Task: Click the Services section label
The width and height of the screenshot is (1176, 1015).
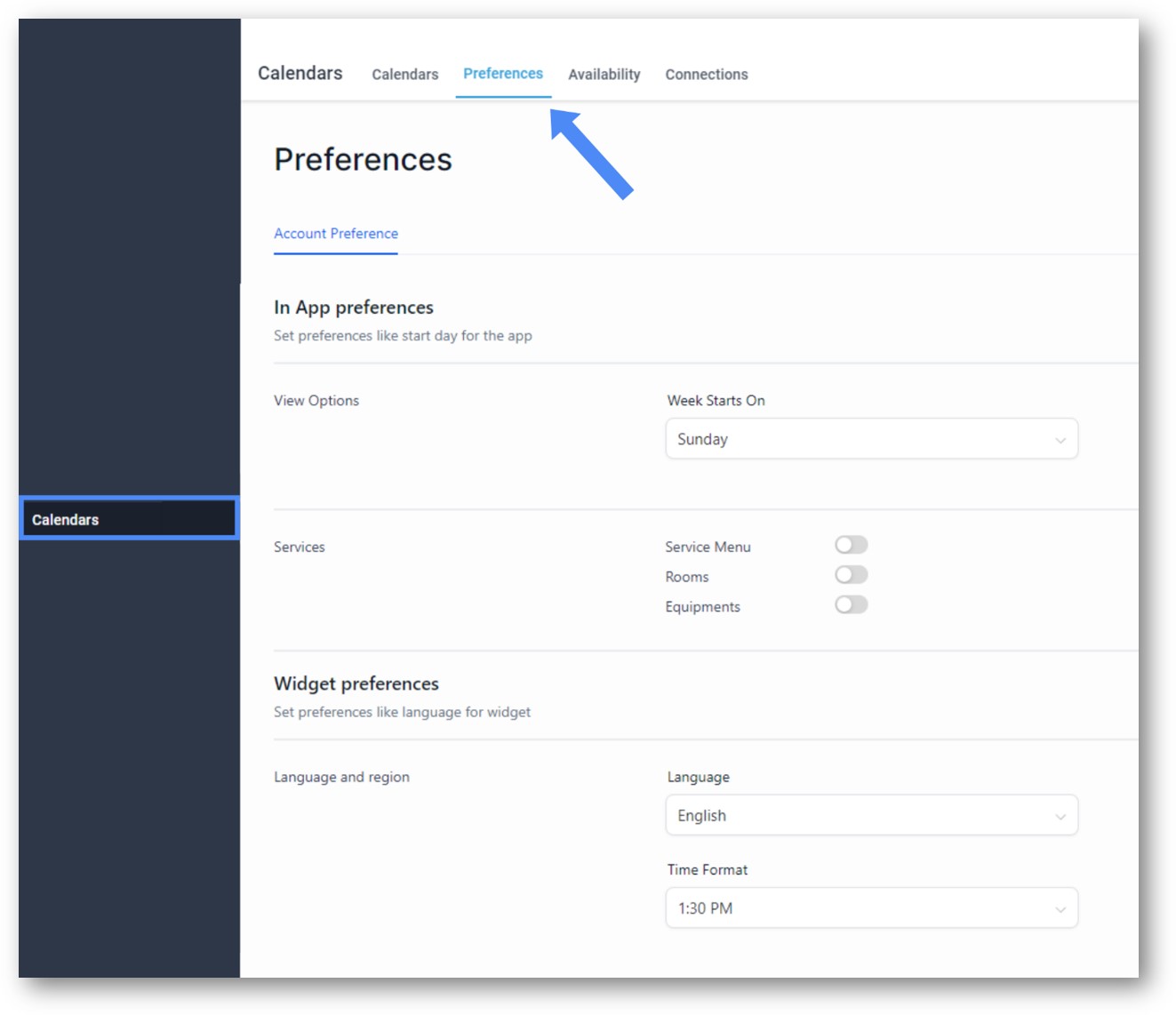Action: click(x=300, y=547)
